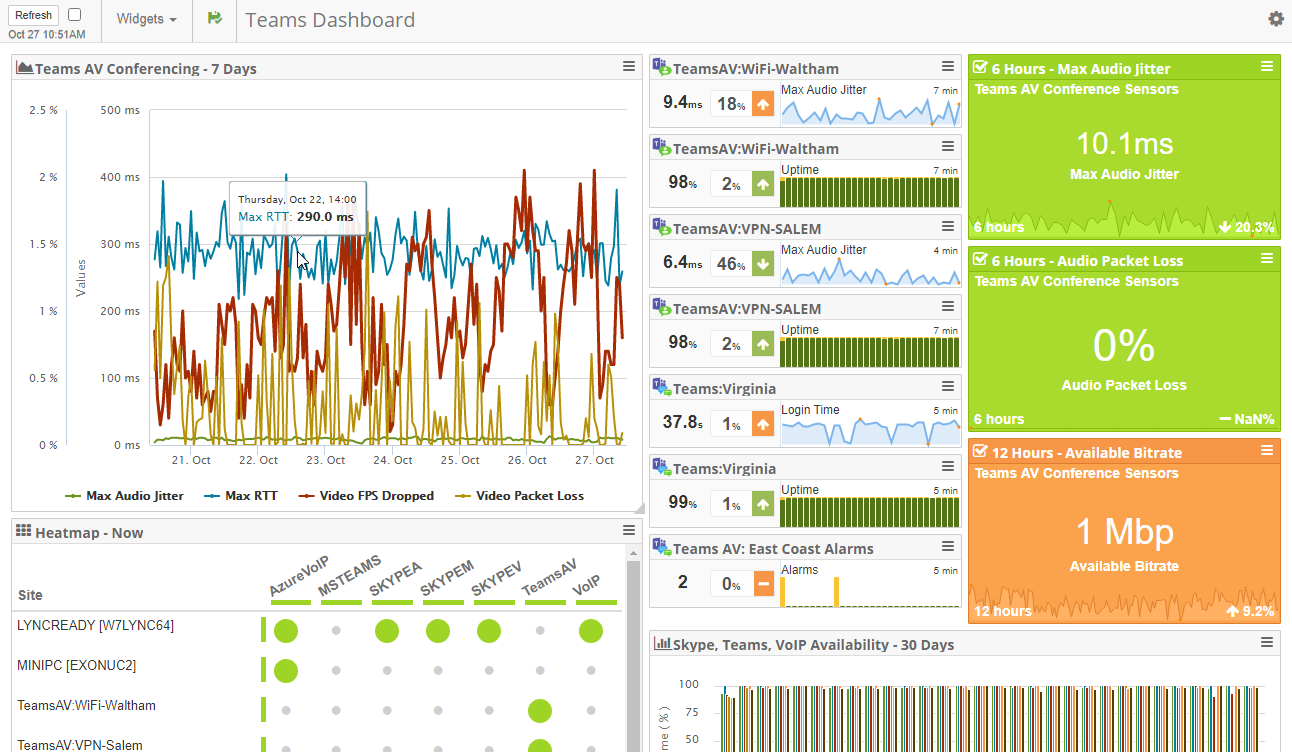The image size is (1292, 752).
Task: Click the Teams Dashboard title
Action: pyautogui.click(x=330, y=20)
